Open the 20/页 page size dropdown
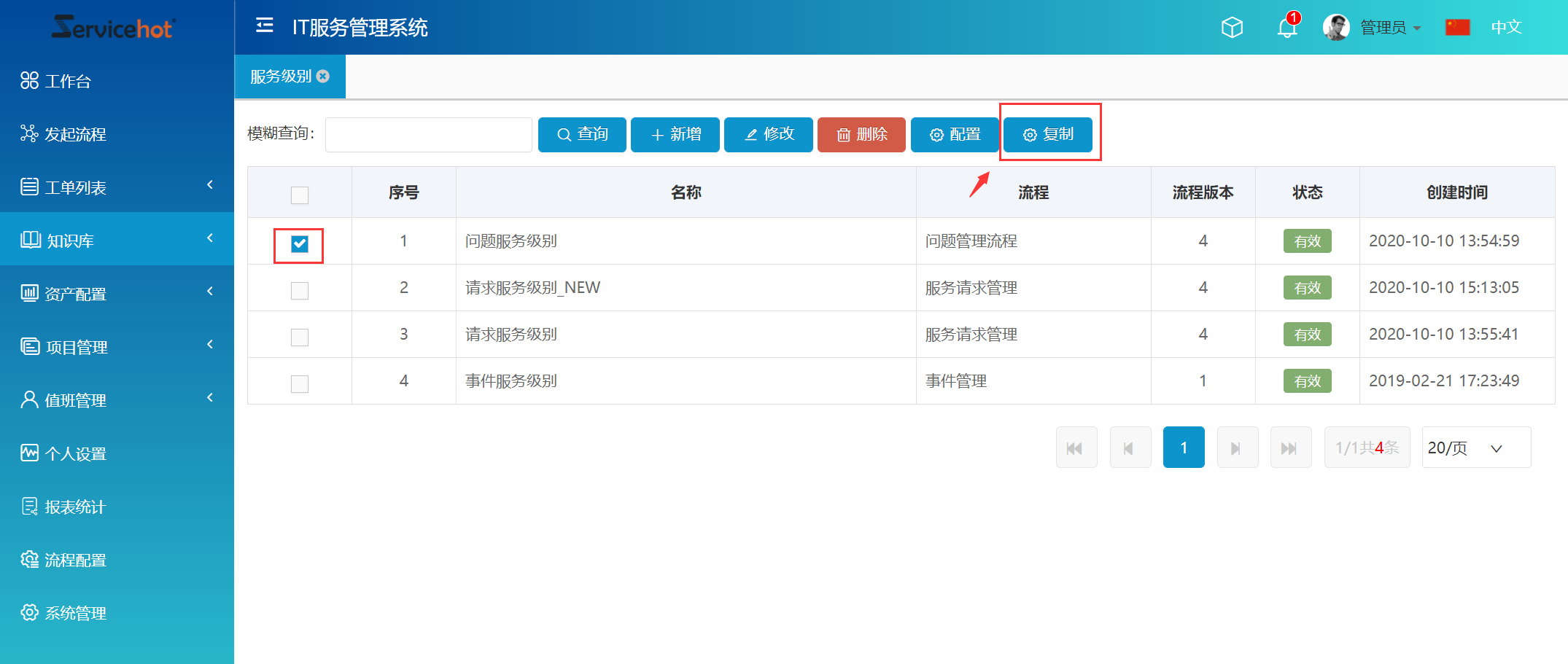This screenshot has width=1568, height=664. (x=1475, y=447)
